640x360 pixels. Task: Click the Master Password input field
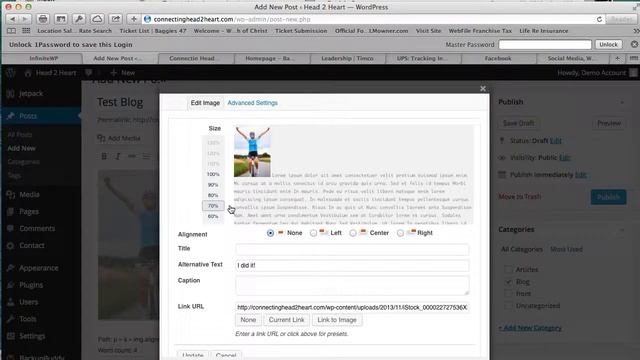(x=545, y=44)
